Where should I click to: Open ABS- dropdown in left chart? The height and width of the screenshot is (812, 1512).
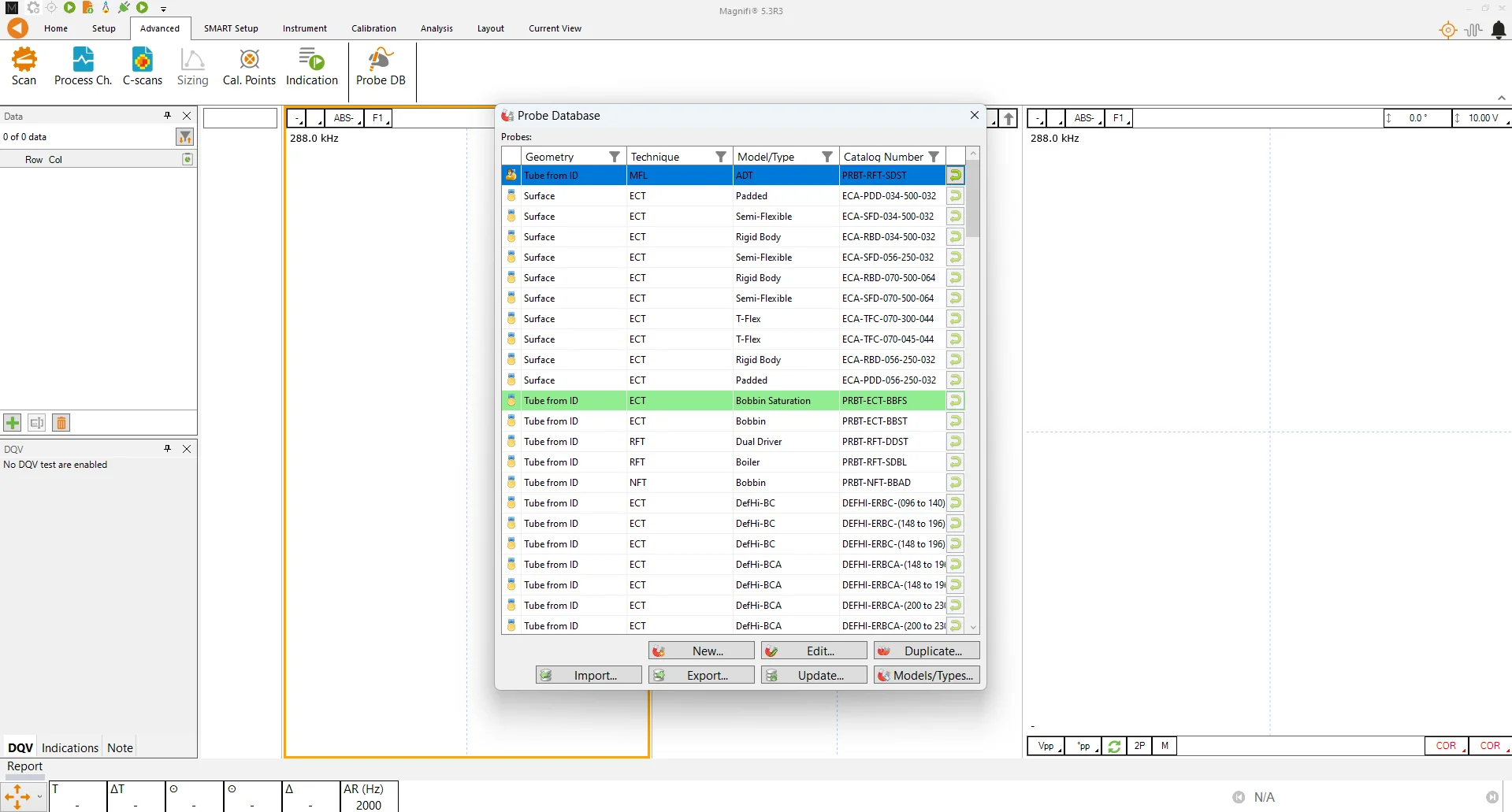click(345, 118)
